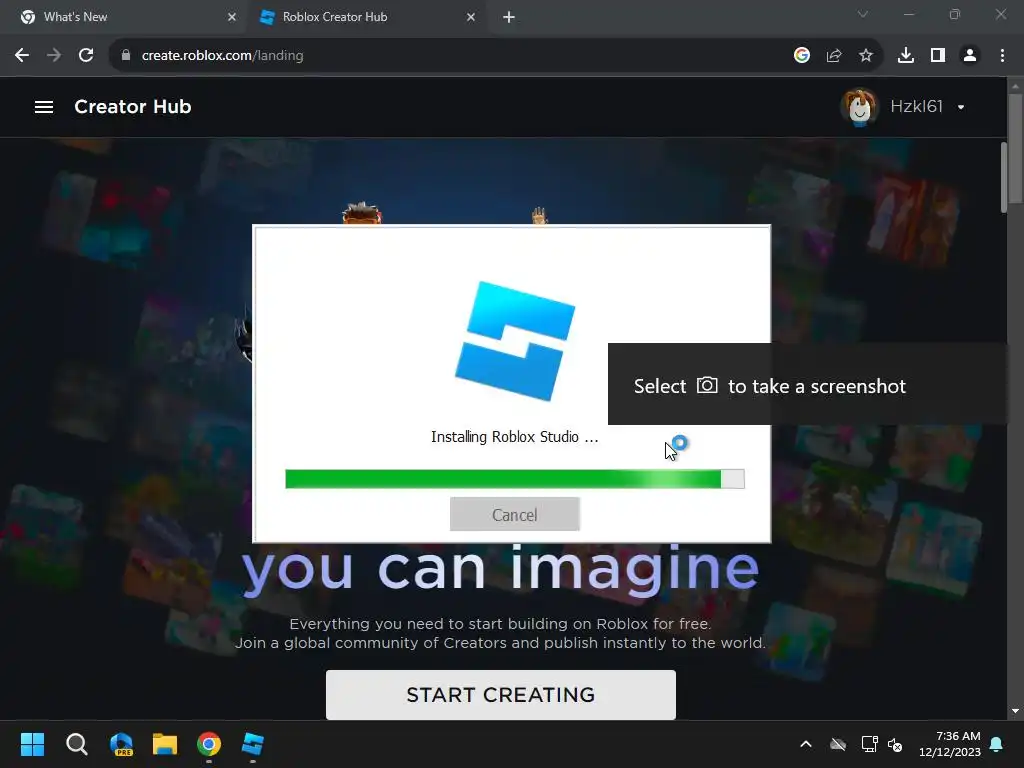Viewport: 1024px width, 768px height.
Task: Click the installation progress bar
Action: tap(515, 479)
